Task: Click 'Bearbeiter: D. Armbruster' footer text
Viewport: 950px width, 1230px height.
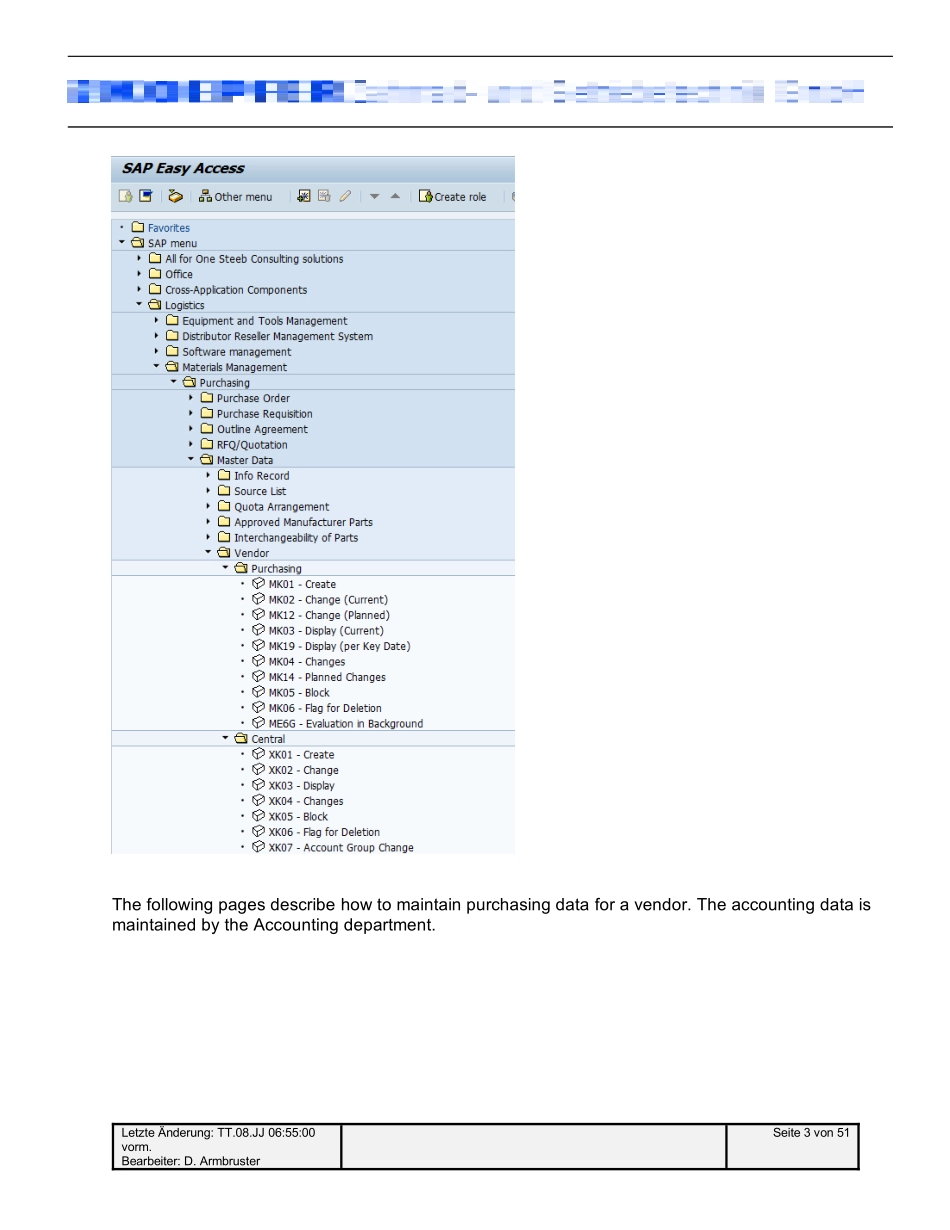Action: 191,1161
